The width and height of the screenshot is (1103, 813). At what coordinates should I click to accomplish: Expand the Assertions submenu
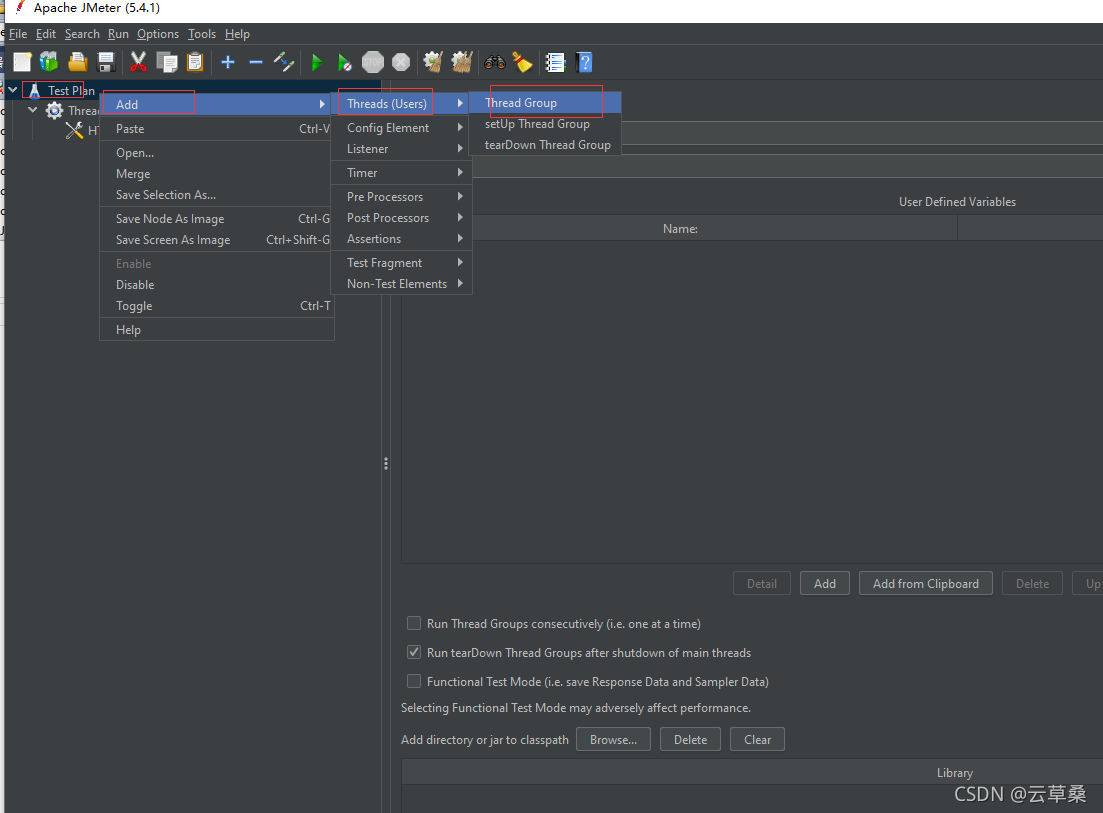[x=402, y=238]
